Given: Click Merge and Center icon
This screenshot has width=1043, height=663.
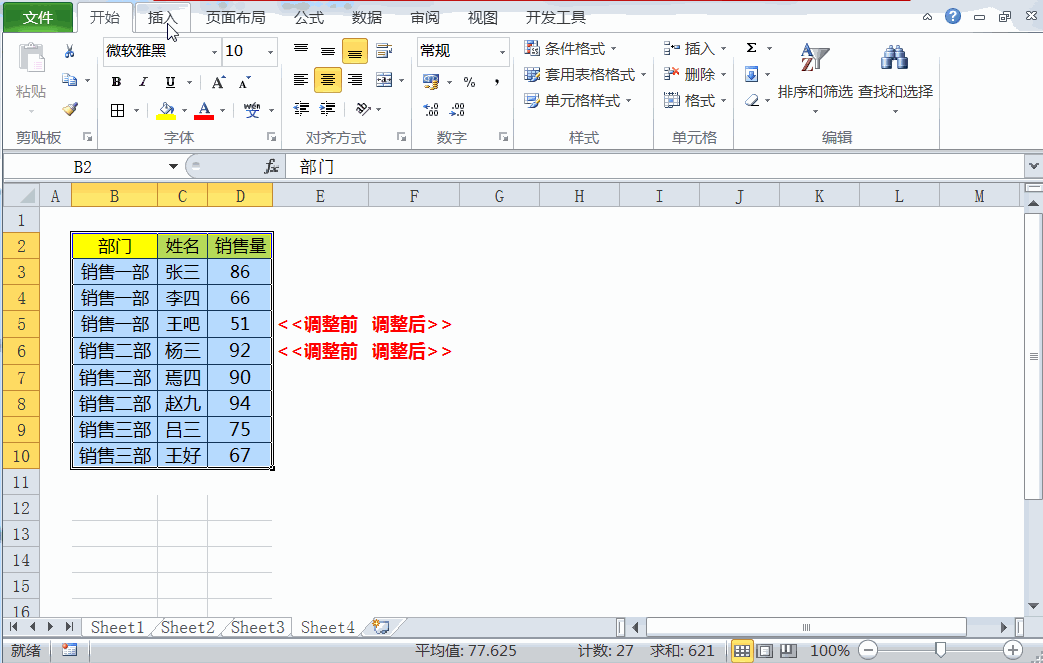Looking at the screenshot, I should click(x=384, y=80).
